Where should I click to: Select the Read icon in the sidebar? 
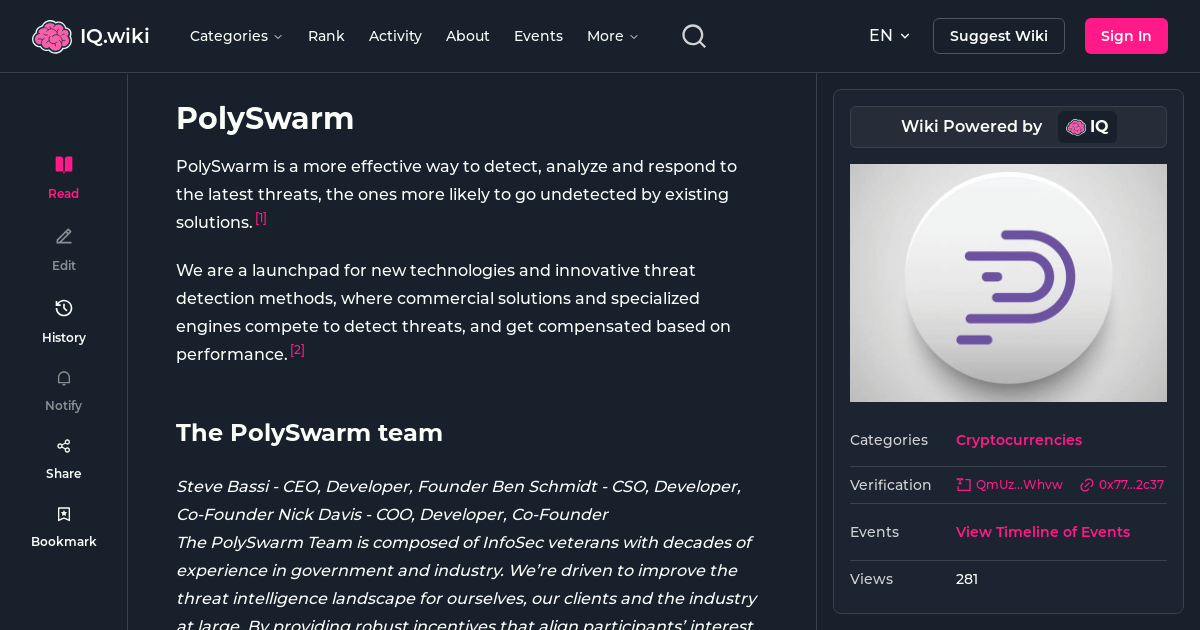pos(63,163)
